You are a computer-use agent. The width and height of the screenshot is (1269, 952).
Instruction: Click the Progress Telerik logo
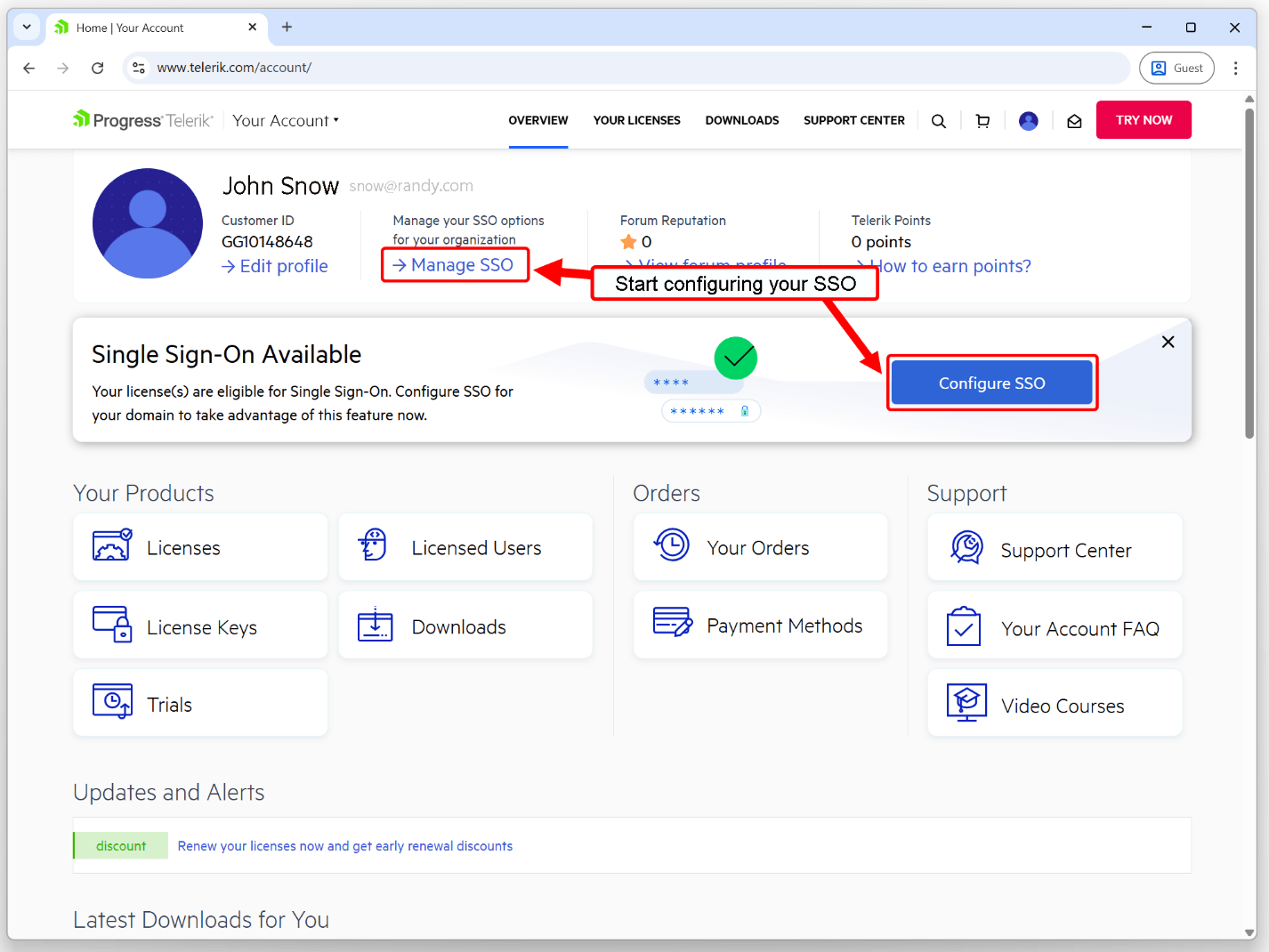point(142,119)
